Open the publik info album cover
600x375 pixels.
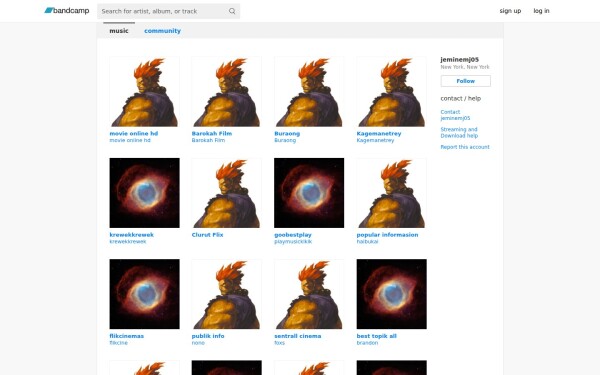click(x=227, y=294)
